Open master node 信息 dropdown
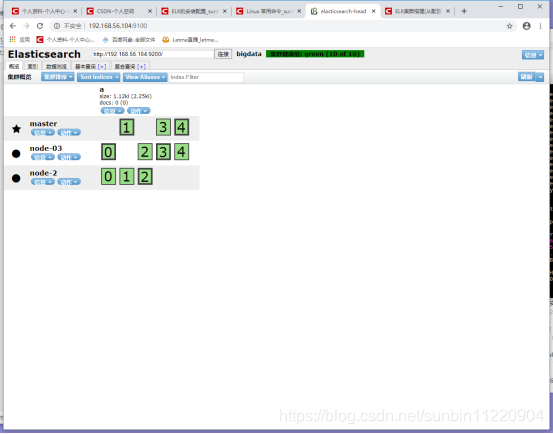553x434 pixels. pos(43,133)
